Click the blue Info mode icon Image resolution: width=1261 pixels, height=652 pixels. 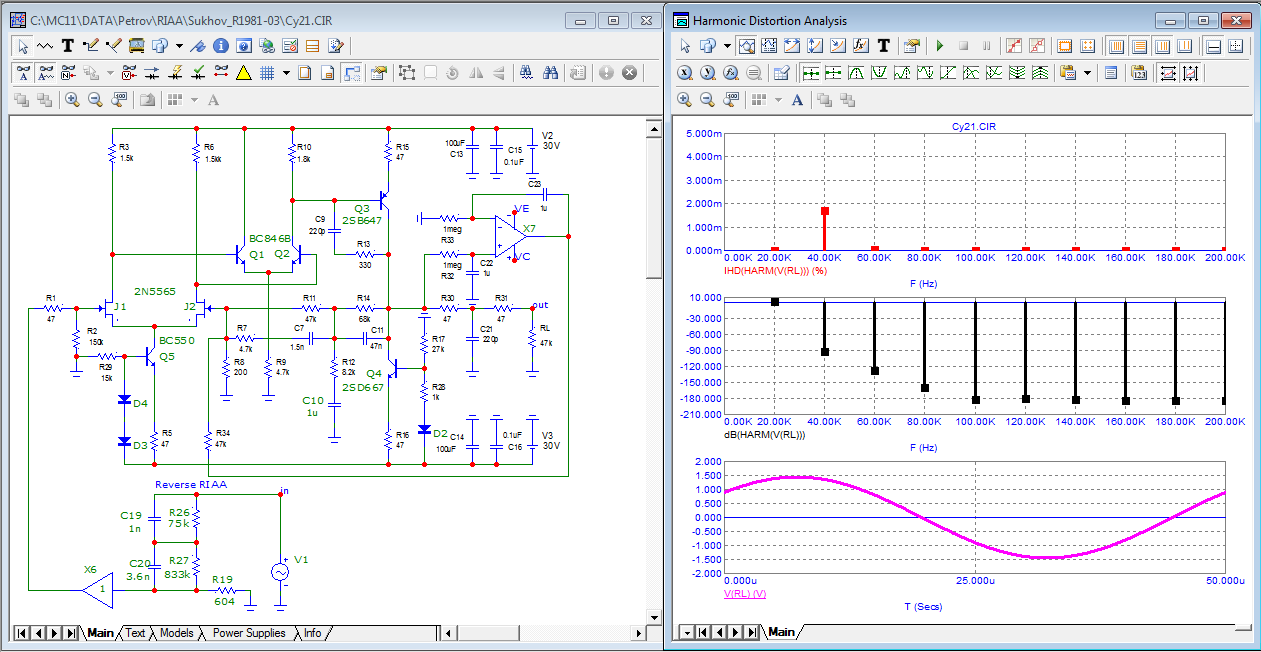point(220,45)
